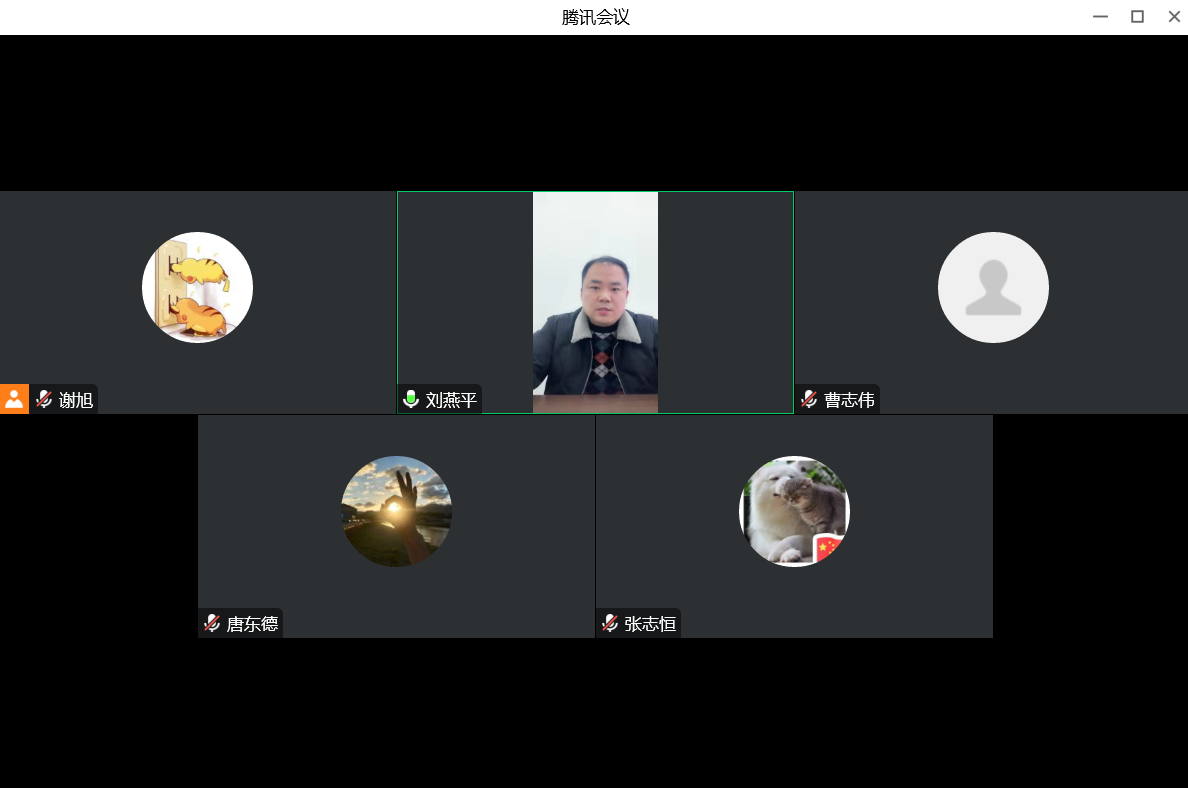Maximize the 腾讯会议 window
1188x788 pixels.
[x=1137, y=17]
